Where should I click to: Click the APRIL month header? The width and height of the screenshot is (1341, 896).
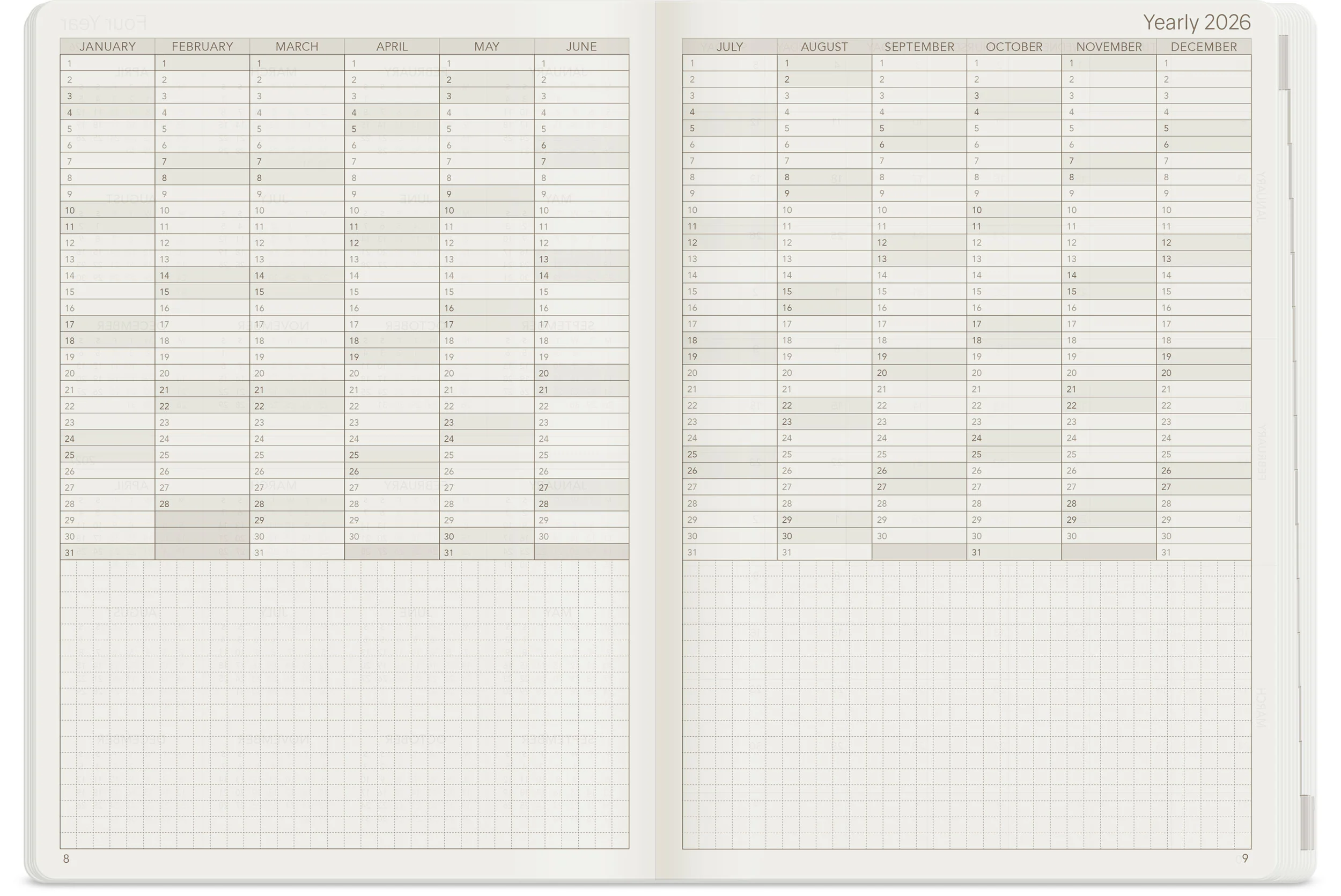pyautogui.click(x=392, y=46)
